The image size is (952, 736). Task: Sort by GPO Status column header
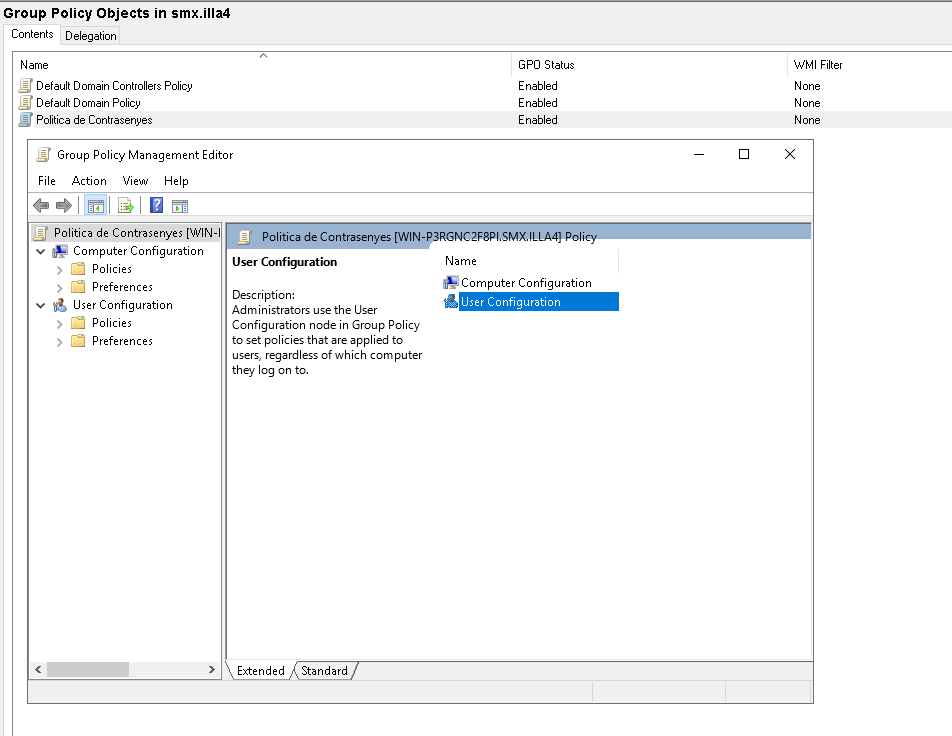546,65
